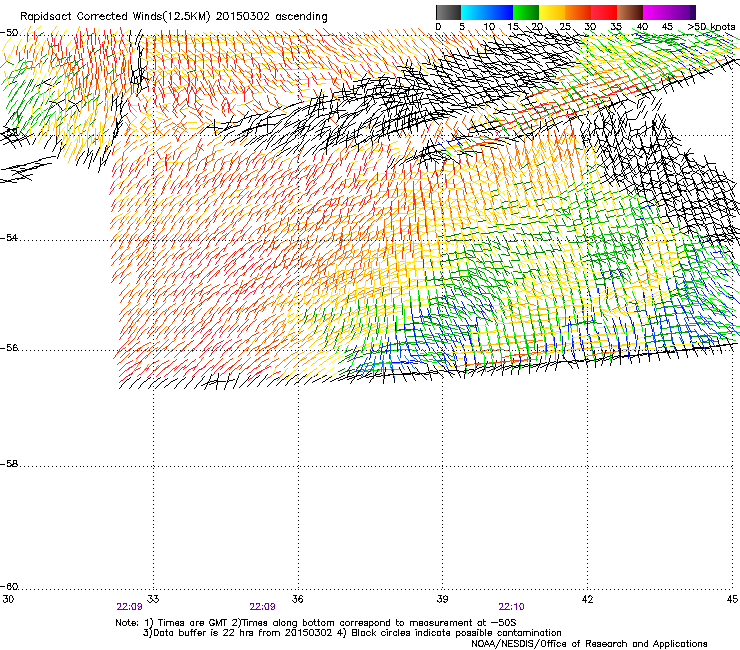Click the gray 0-5 knots legend swatch
The height and width of the screenshot is (650, 740).
tap(448, 12)
